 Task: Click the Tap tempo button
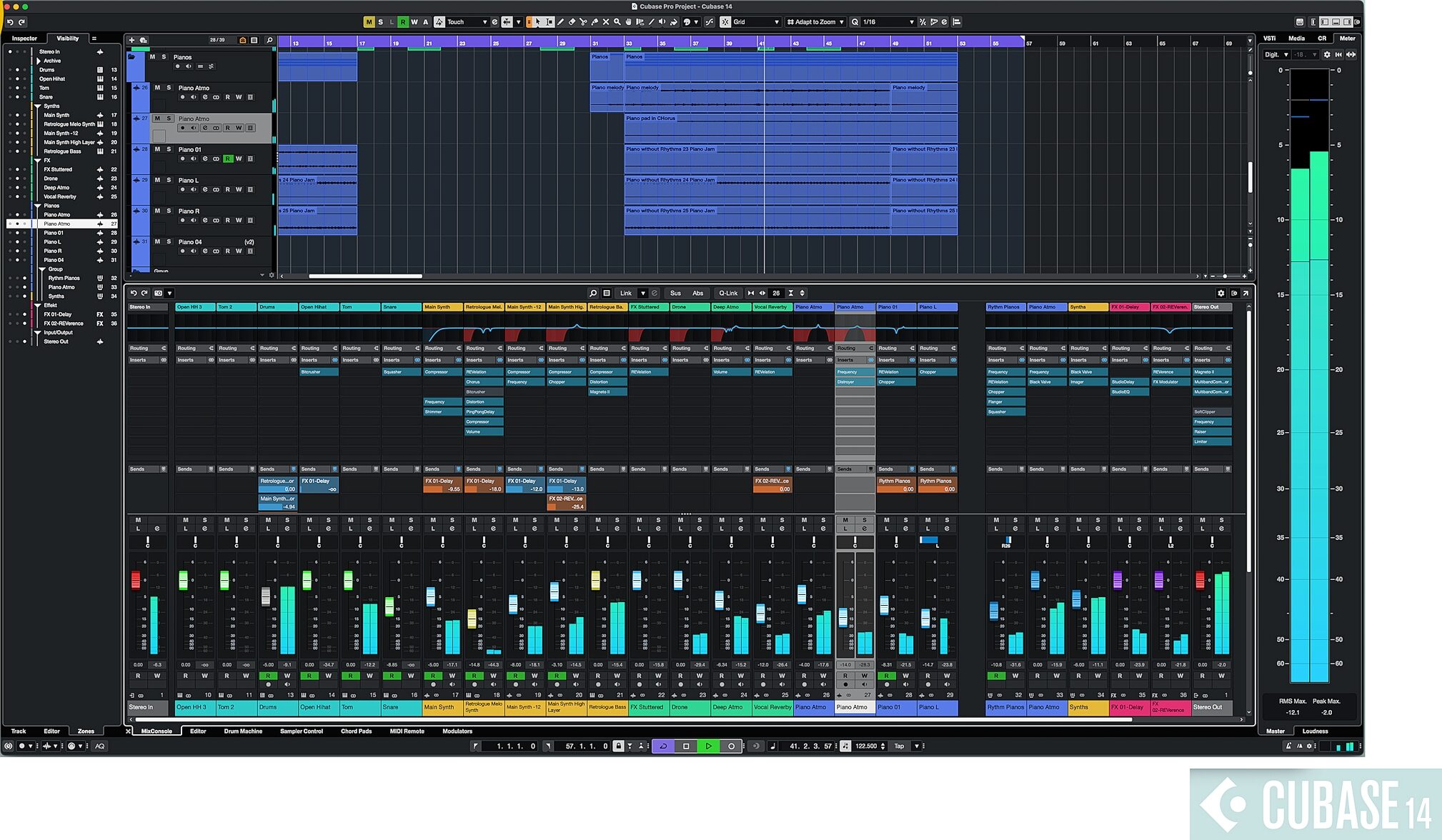[899, 746]
